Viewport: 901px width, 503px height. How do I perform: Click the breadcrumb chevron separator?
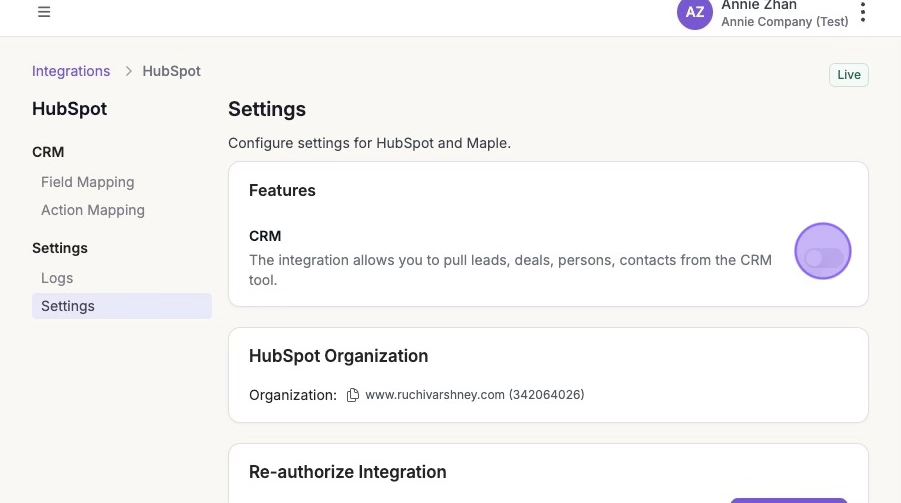128,71
